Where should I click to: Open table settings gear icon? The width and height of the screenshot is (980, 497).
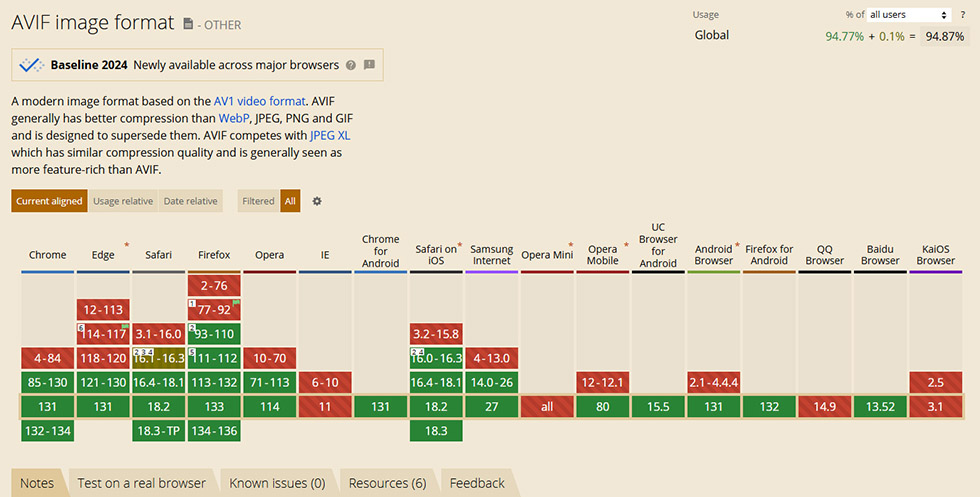point(317,201)
